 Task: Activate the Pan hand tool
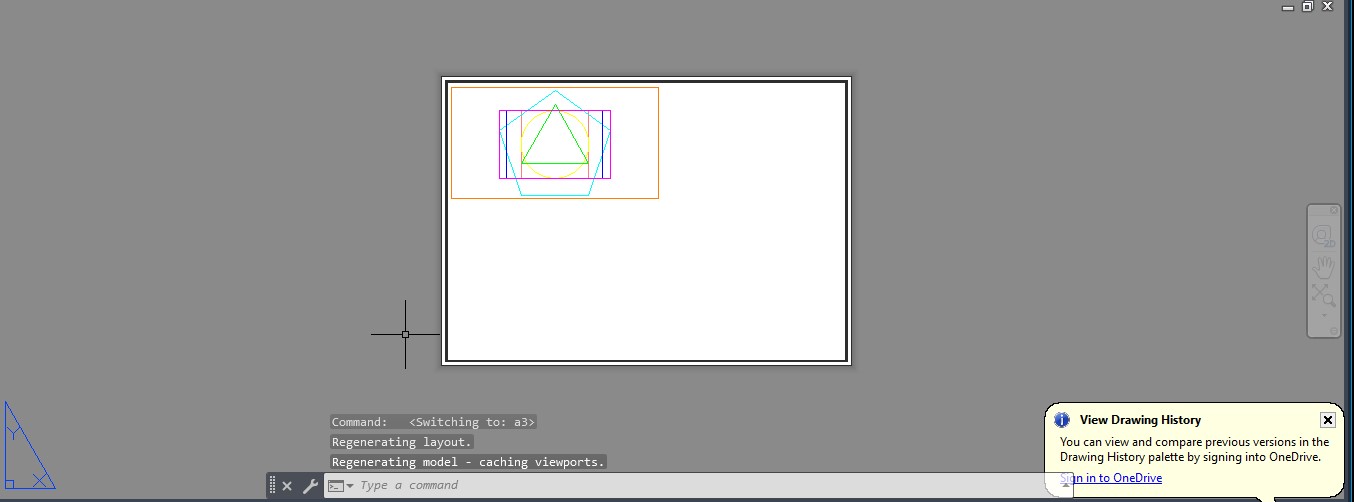click(1323, 267)
